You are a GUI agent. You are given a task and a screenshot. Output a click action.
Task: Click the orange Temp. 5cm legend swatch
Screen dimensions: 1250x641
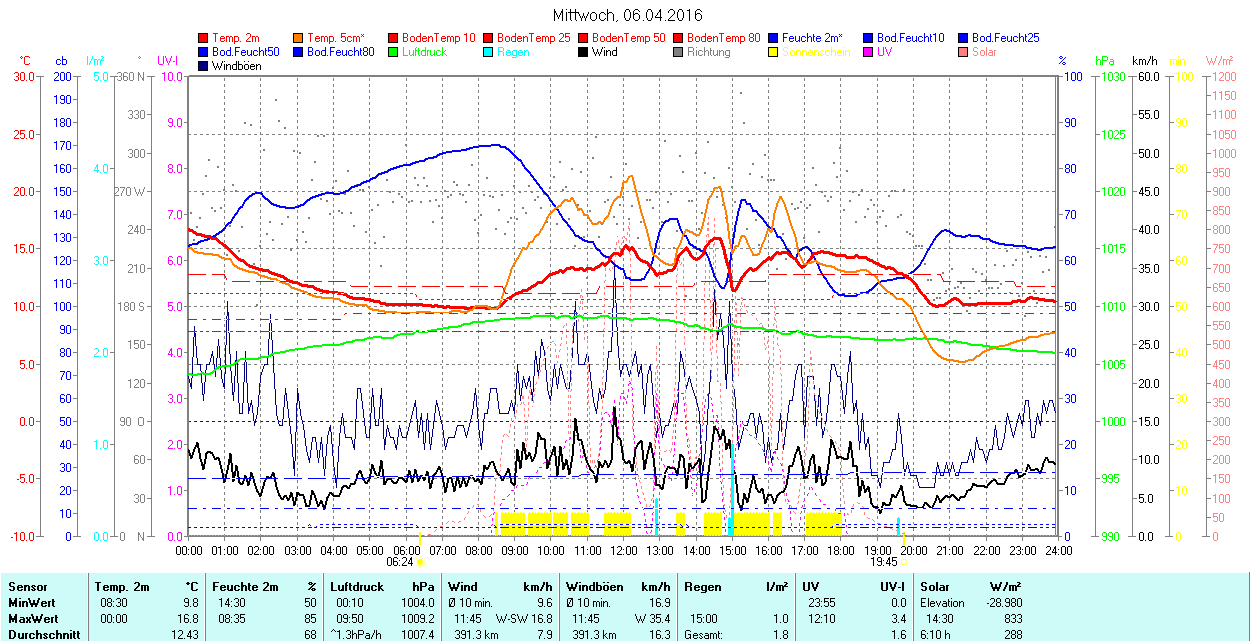299,38
